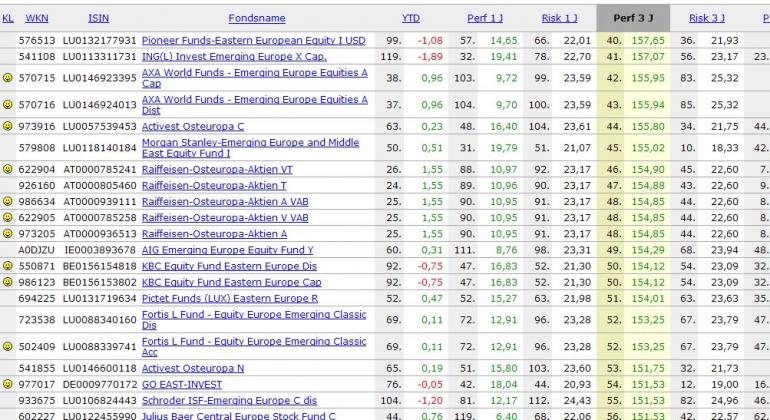The height and width of the screenshot is (420, 770).
Task: Sort by the Perf 1 J header
Action: click(485, 18)
